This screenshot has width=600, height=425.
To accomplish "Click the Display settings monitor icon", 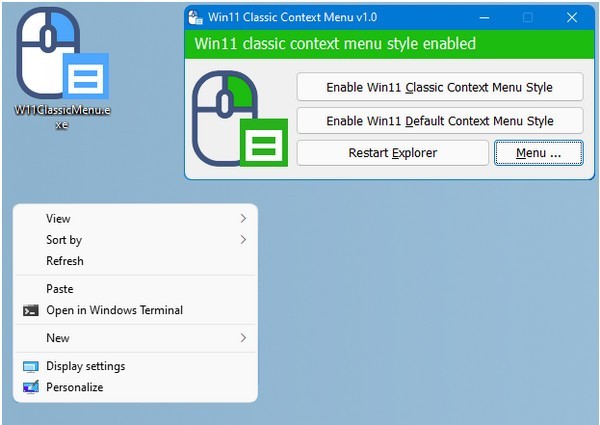I will [30, 367].
